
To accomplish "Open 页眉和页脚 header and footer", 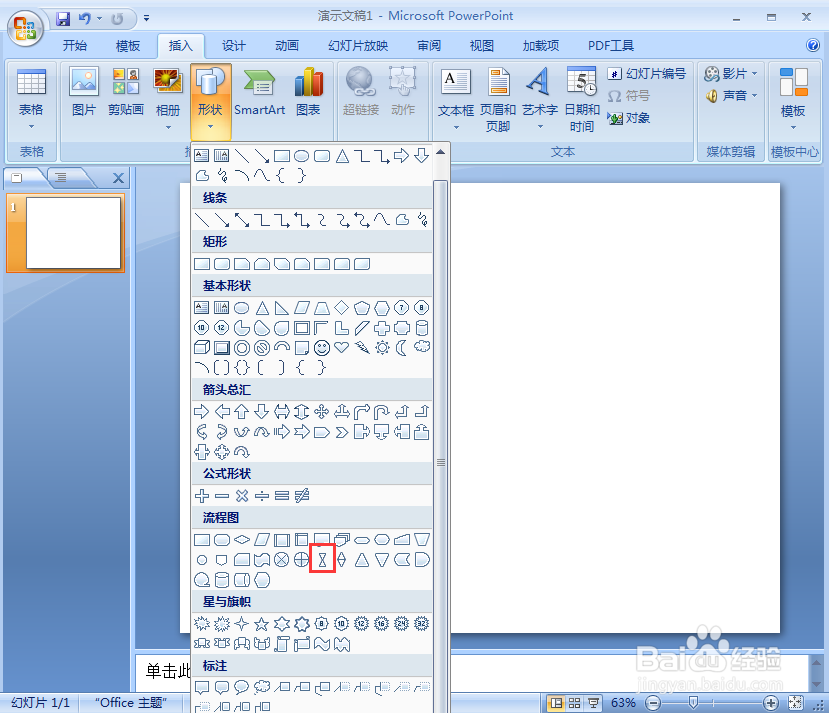I will tap(498, 99).
